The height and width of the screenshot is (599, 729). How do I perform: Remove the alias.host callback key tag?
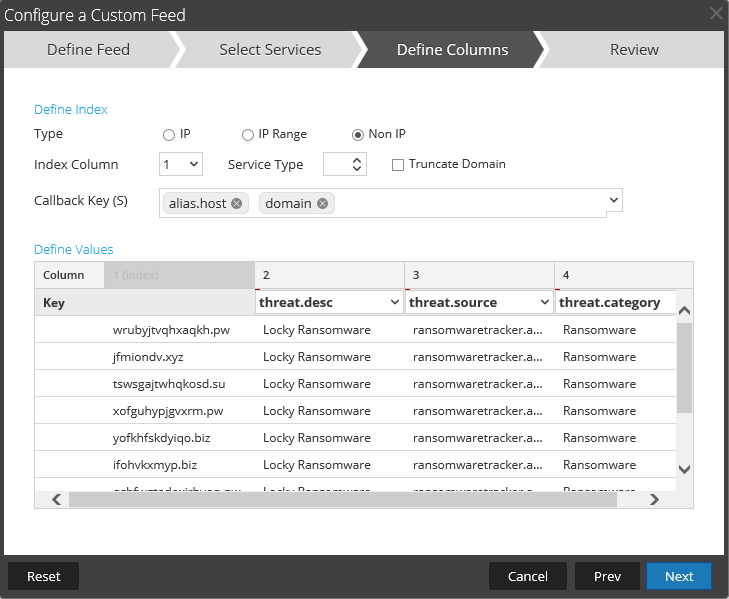[237, 203]
